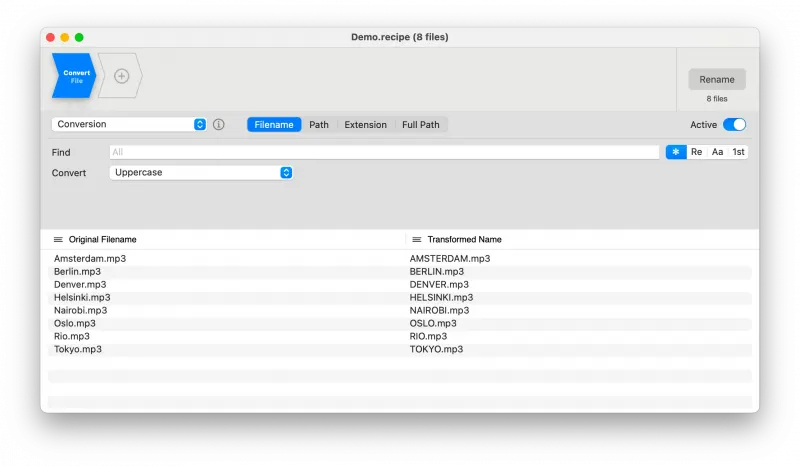This screenshot has width=800, height=466.
Task: Select the Denver.mp3 original filename
Action: pyautogui.click(x=80, y=284)
